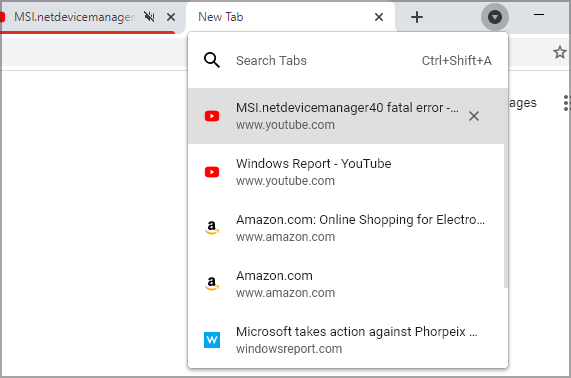Screen dimensions: 571x378
Task: Switch to Windows Report - YouTube tab entry
Action: (346, 172)
